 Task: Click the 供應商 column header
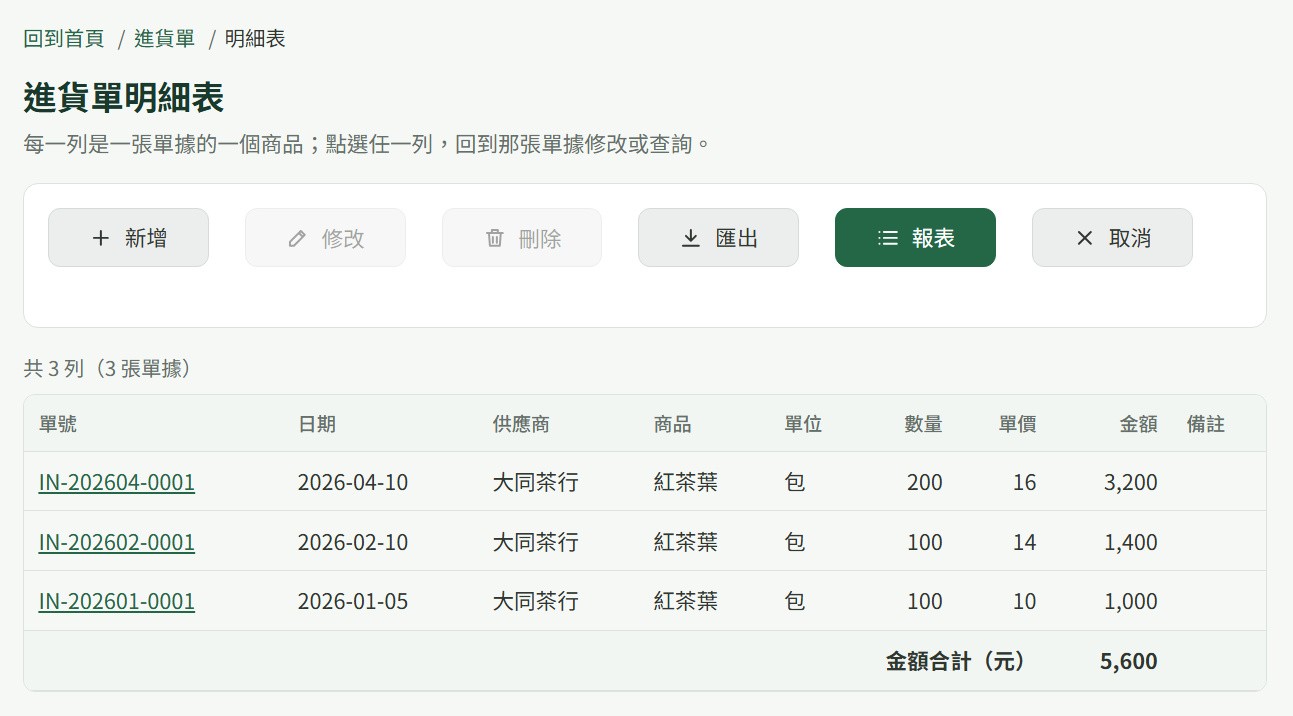(521, 424)
